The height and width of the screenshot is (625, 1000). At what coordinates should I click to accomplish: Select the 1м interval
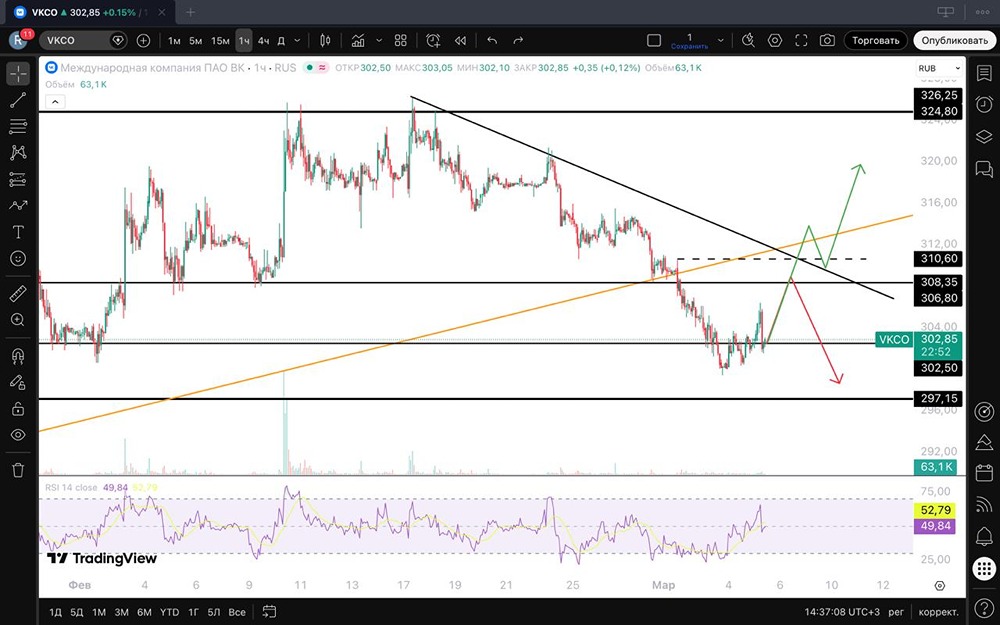(x=174, y=41)
